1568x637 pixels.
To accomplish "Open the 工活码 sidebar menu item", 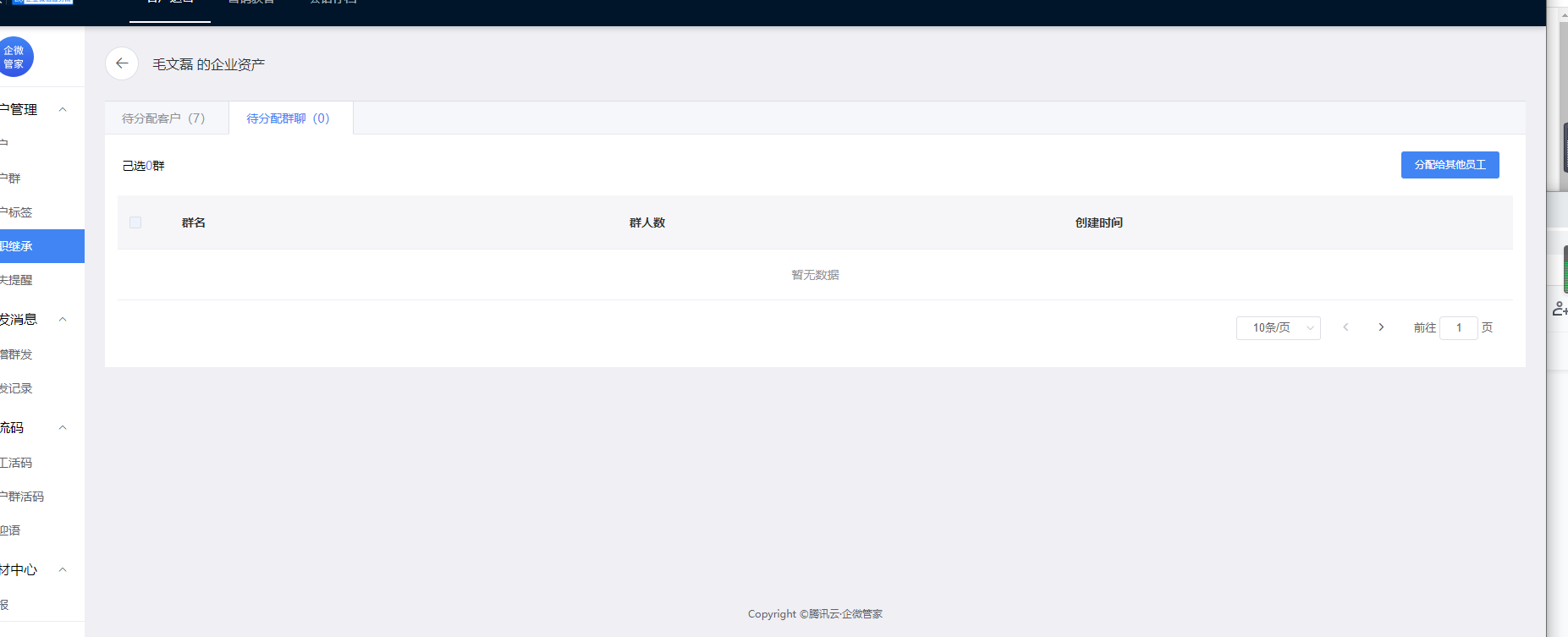I will [42, 463].
